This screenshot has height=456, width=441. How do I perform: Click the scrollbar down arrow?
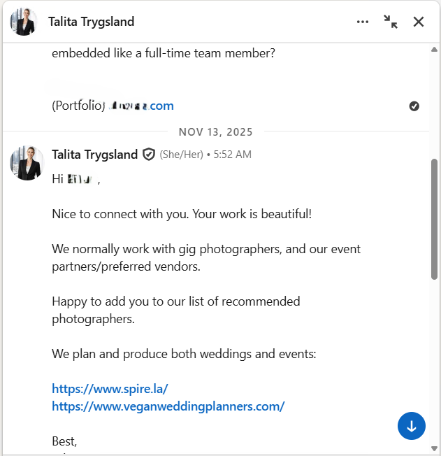pos(434,448)
